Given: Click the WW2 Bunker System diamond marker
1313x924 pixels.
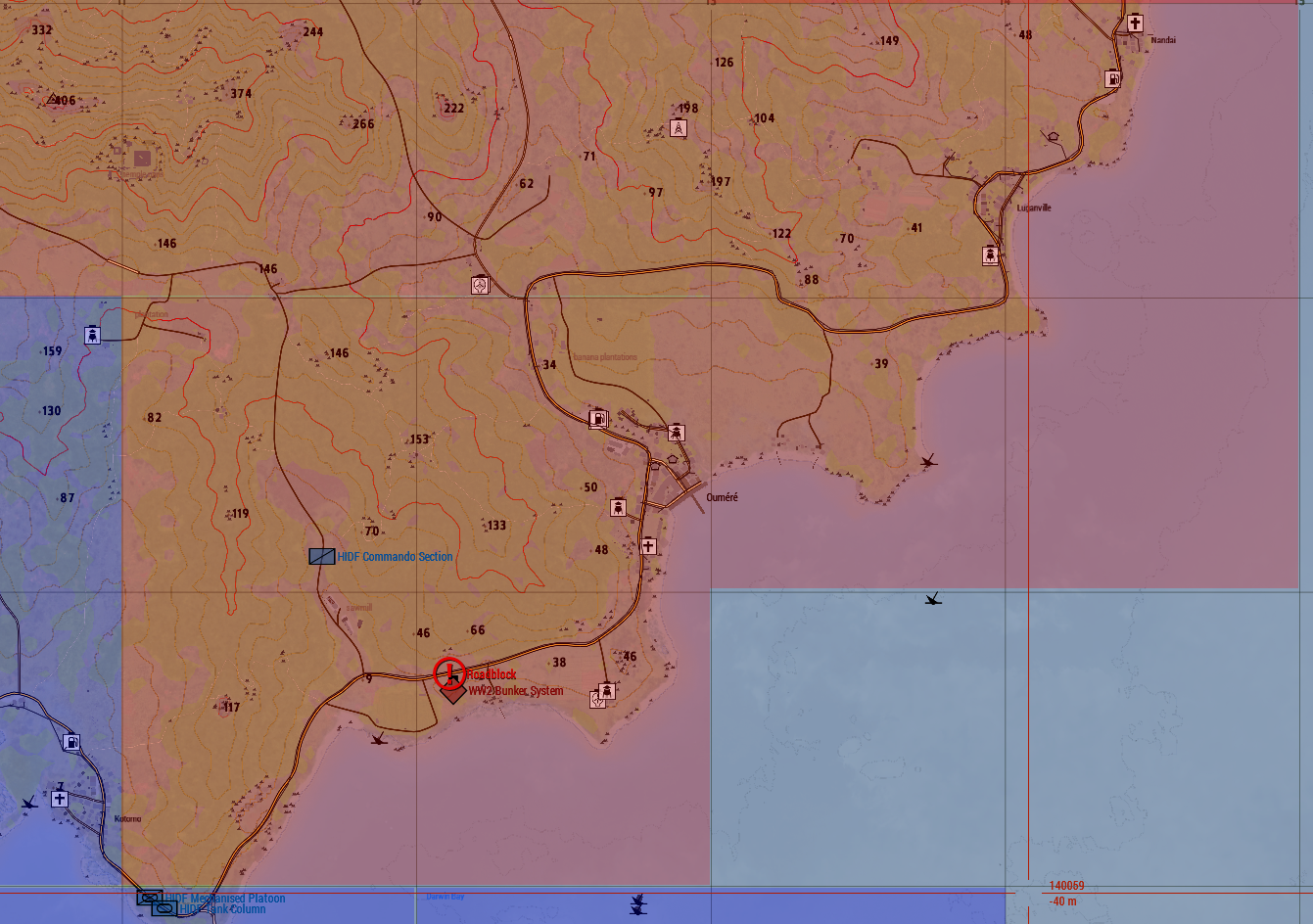Looking at the screenshot, I should pyautogui.click(x=451, y=693).
